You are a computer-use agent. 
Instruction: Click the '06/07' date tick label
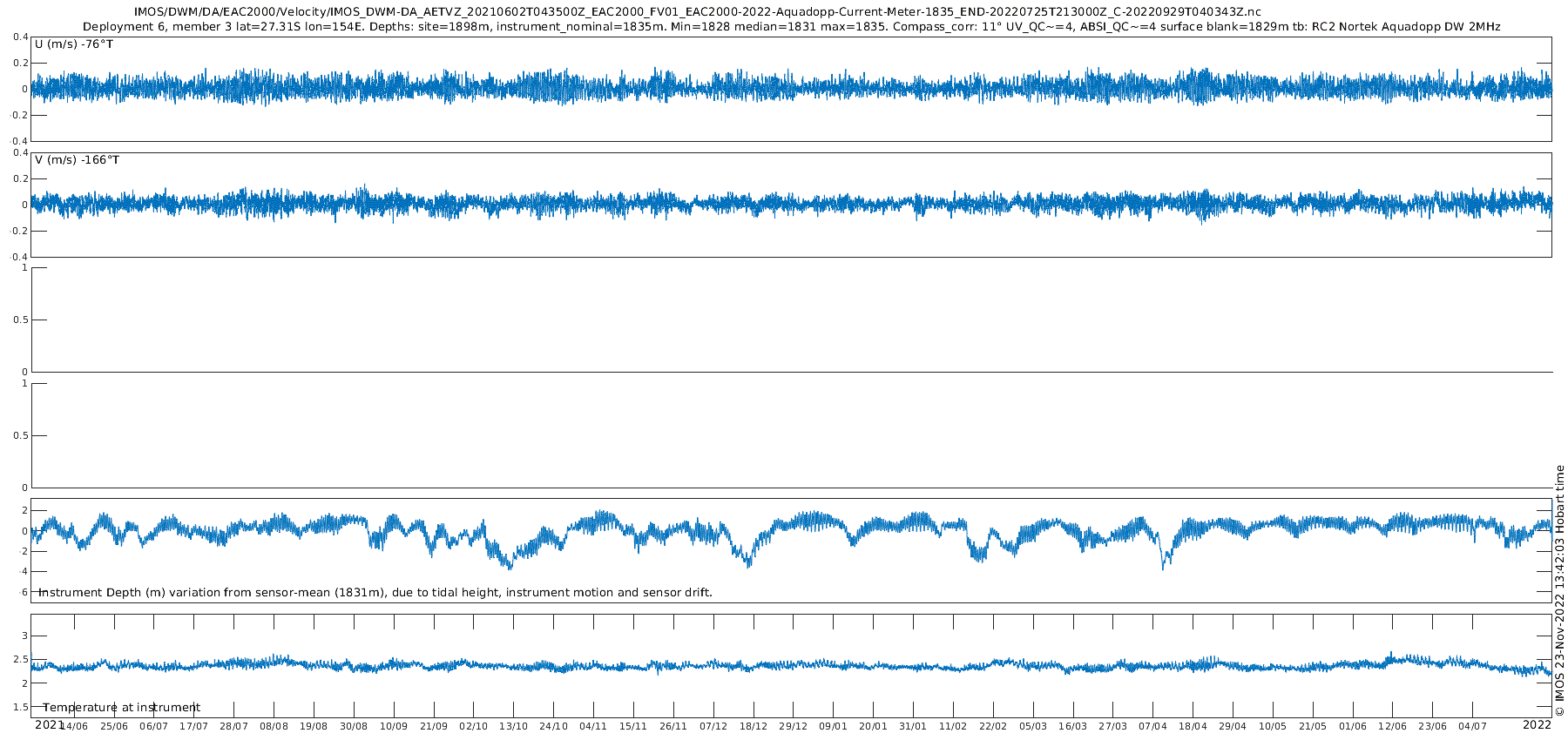point(154,726)
